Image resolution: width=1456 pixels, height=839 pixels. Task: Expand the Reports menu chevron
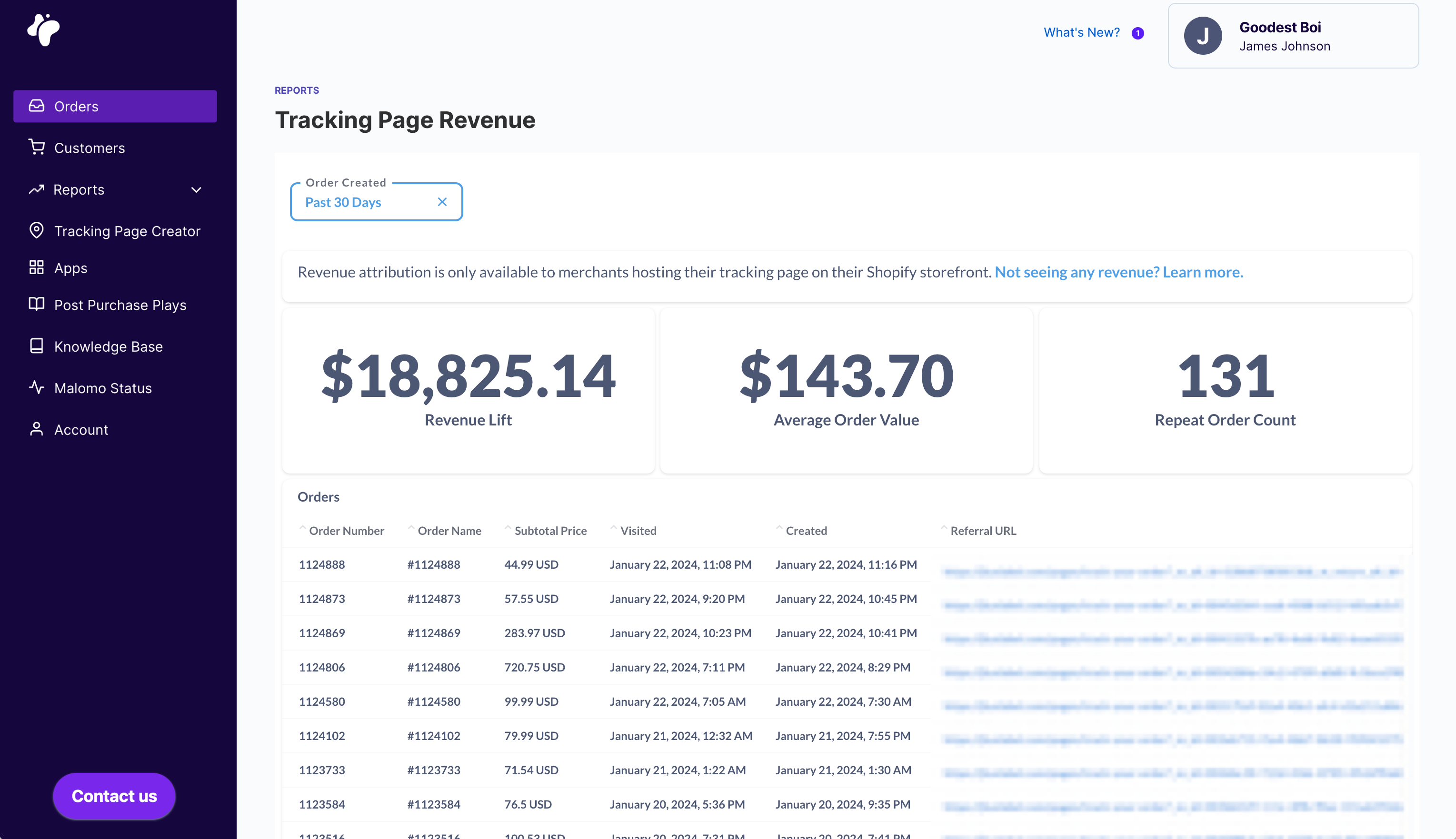[x=196, y=189]
